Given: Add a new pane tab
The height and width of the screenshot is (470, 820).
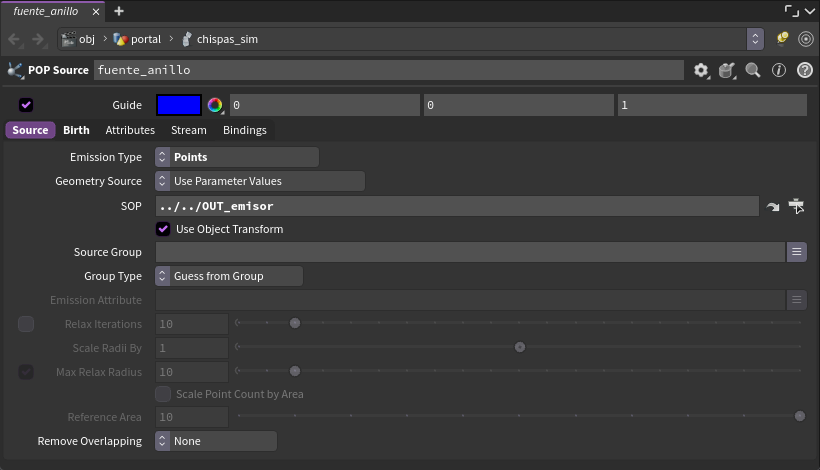Looking at the screenshot, I should coord(119,11).
